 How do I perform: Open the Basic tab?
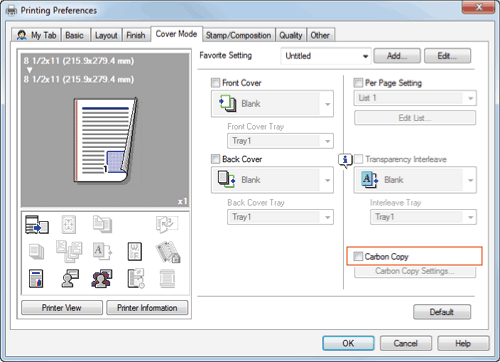75,35
